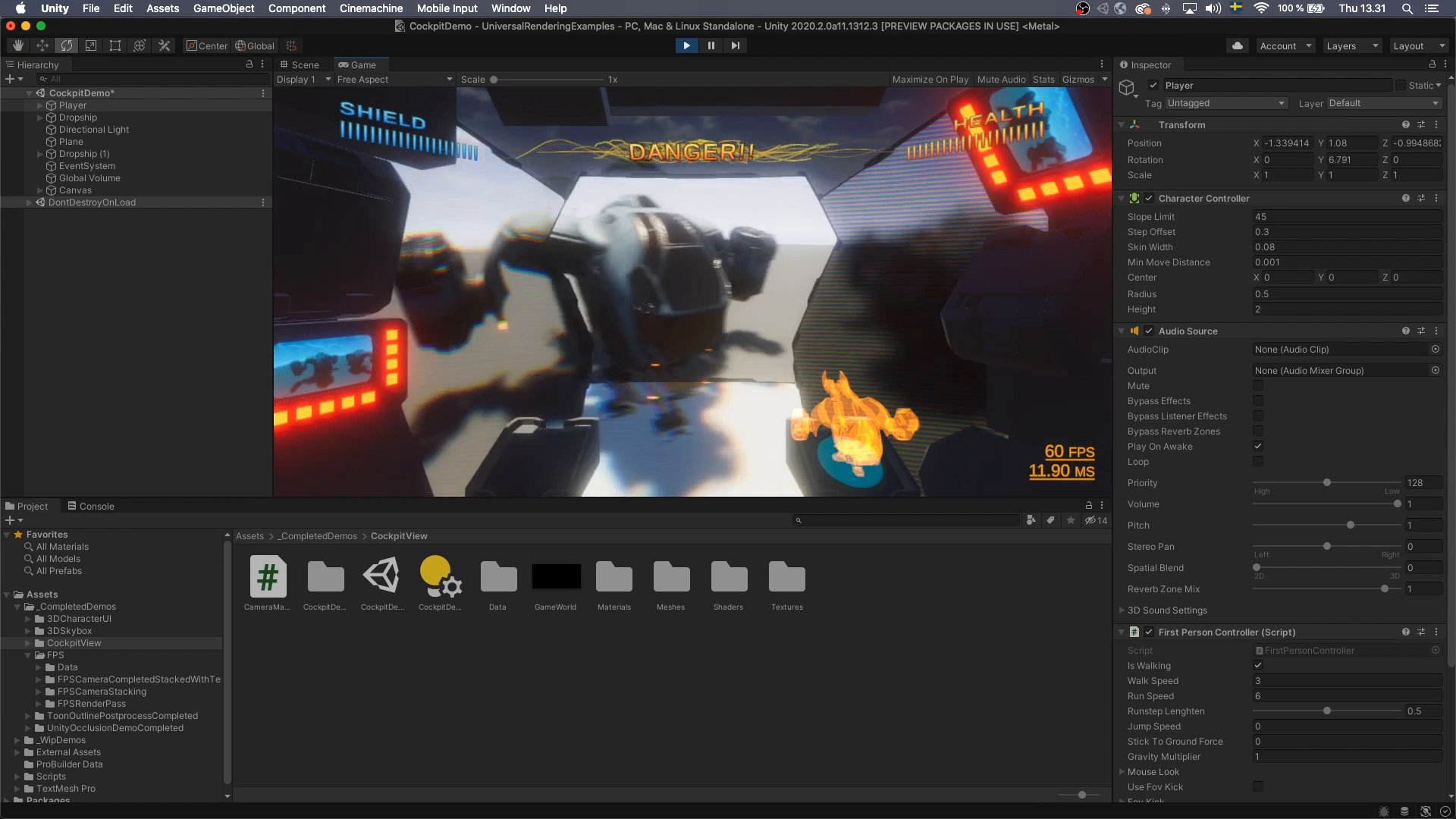Switch to the Scene tab

coord(305,64)
